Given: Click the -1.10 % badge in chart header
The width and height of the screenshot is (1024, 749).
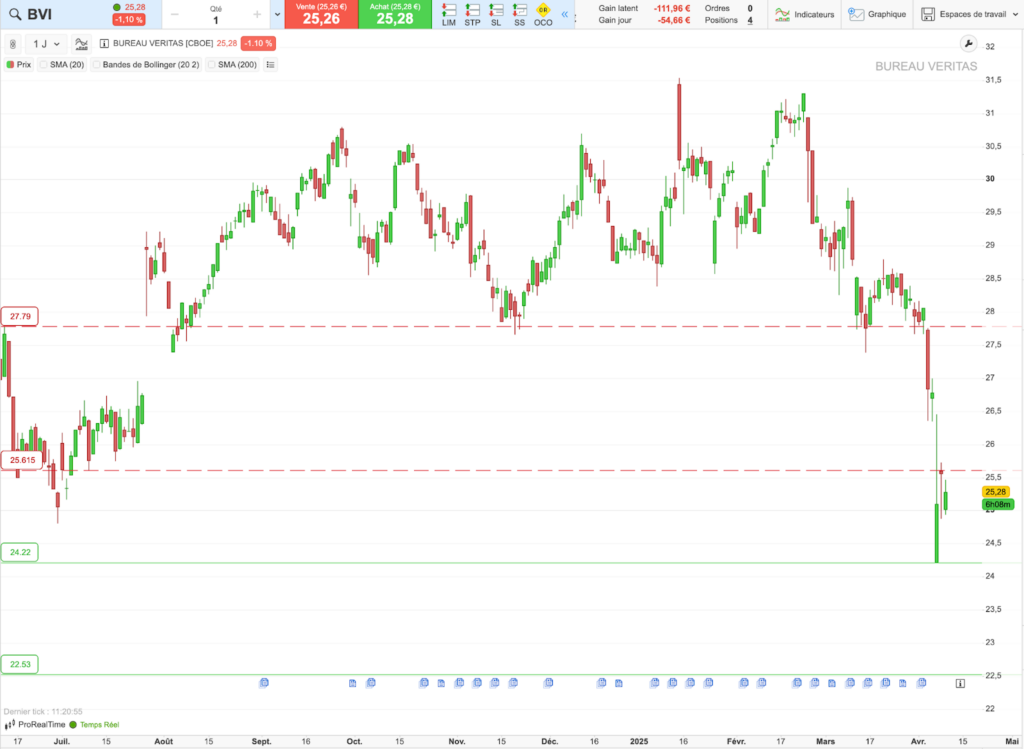Looking at the screenshot, I should pos(258,44).
